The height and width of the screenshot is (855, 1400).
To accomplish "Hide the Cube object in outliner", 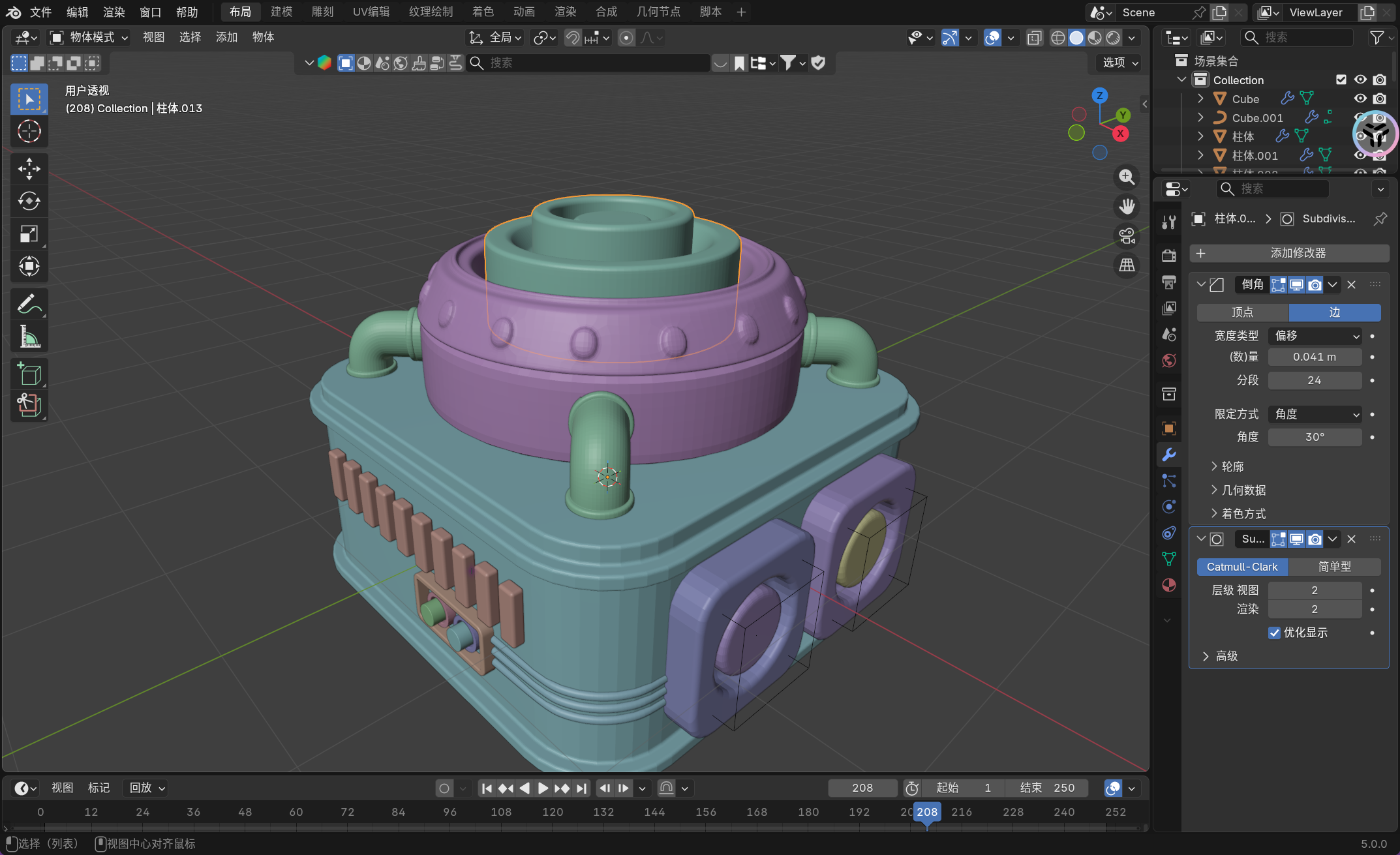I will pyautogui.click(x=1360, y=98).
